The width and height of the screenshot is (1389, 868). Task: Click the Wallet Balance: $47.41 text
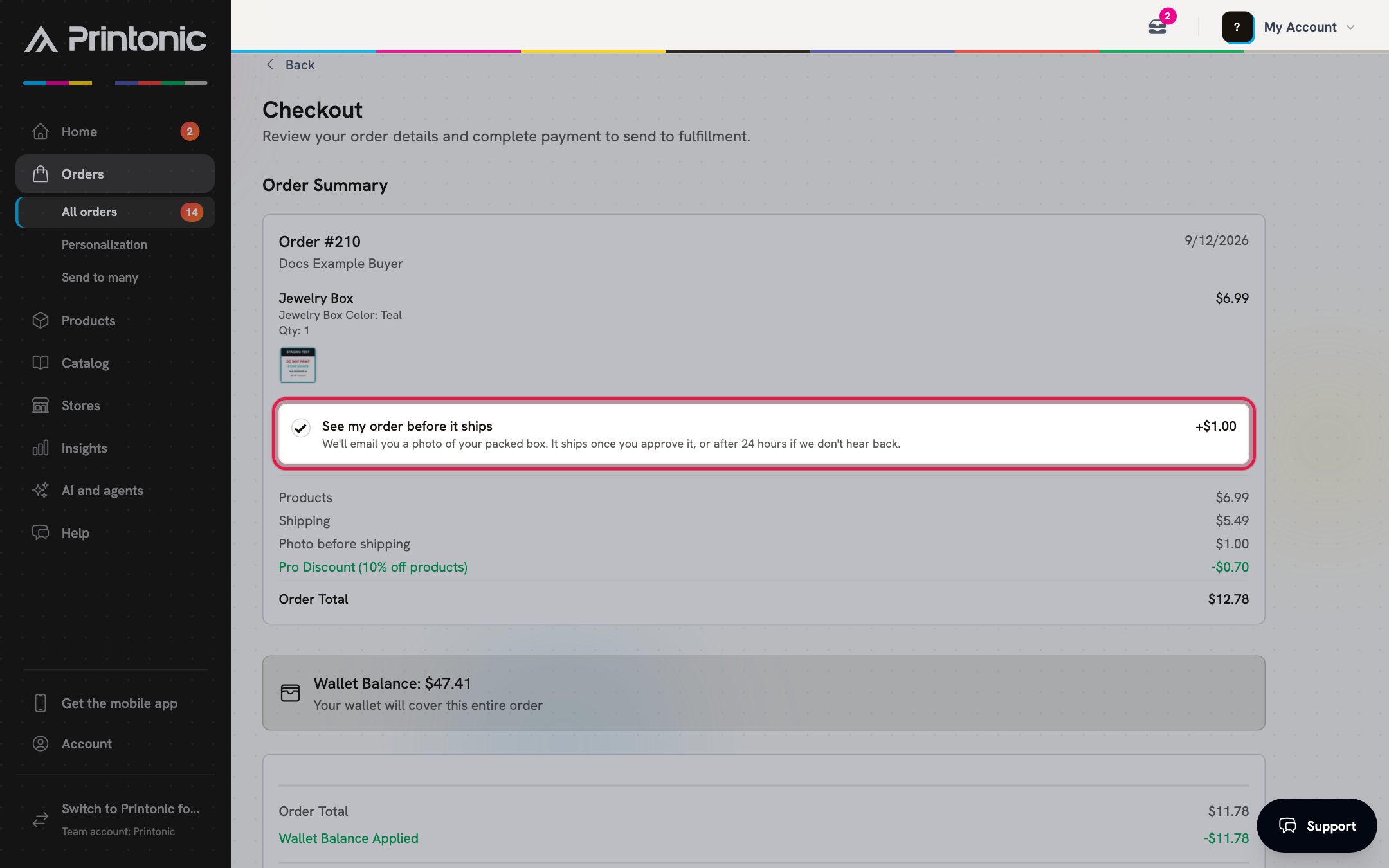pos(392,683)
